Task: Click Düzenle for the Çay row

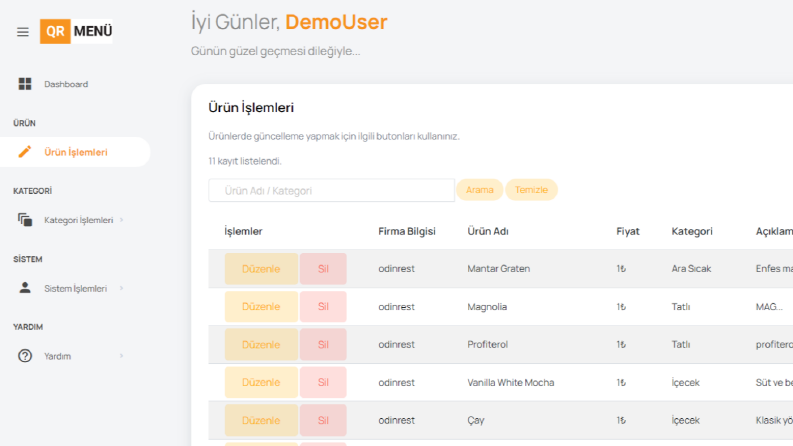Action: pos(261,420)
